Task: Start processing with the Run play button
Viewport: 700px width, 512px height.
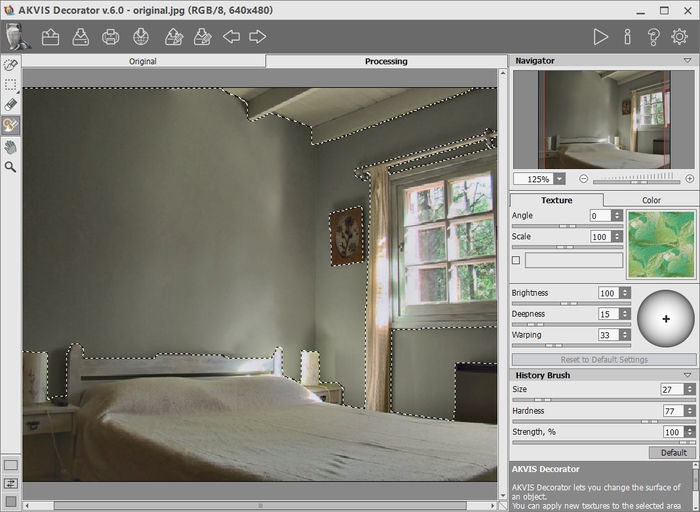Action: tap(600, 37)
